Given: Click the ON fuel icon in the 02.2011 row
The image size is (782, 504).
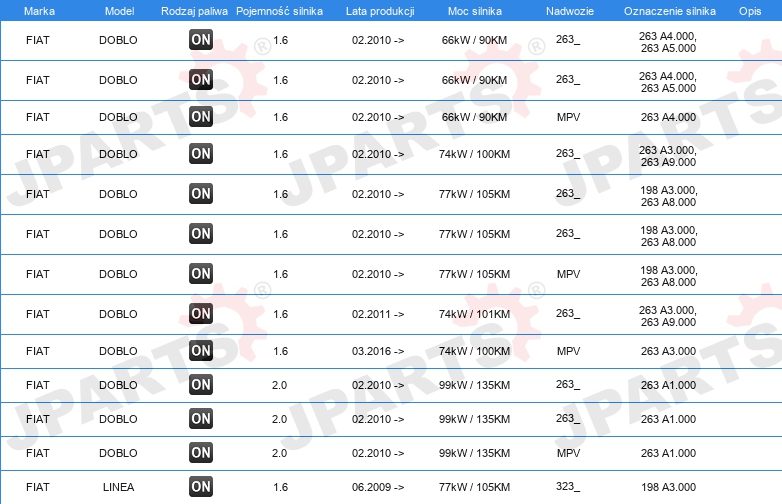Looking at the screenshot, I should (x=201, y=314).
